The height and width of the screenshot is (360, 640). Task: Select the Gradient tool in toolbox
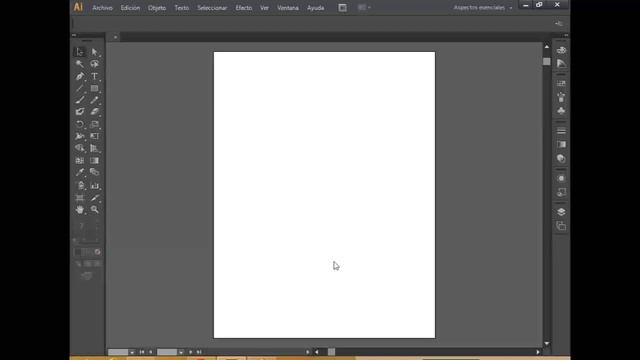coord(94,160)
